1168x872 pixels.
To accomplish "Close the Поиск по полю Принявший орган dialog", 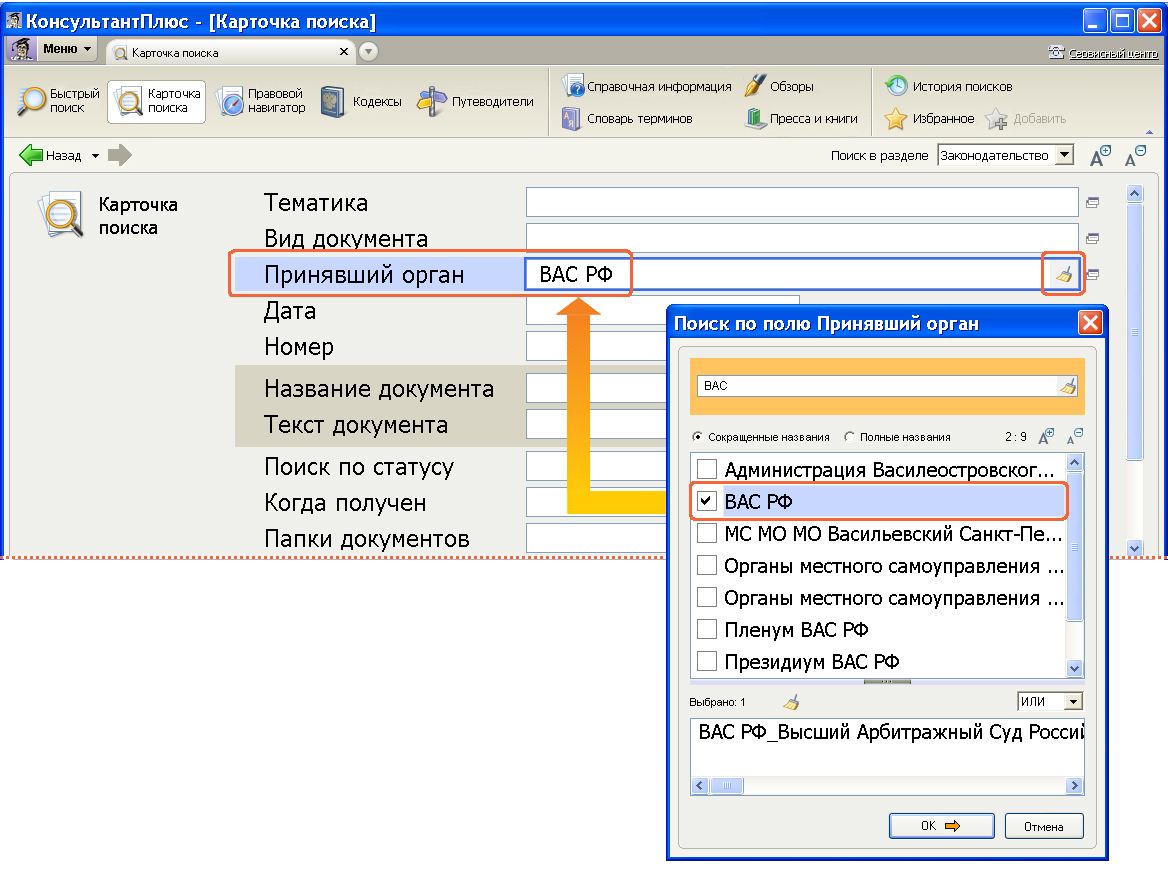I will [x=1091, y=322].
